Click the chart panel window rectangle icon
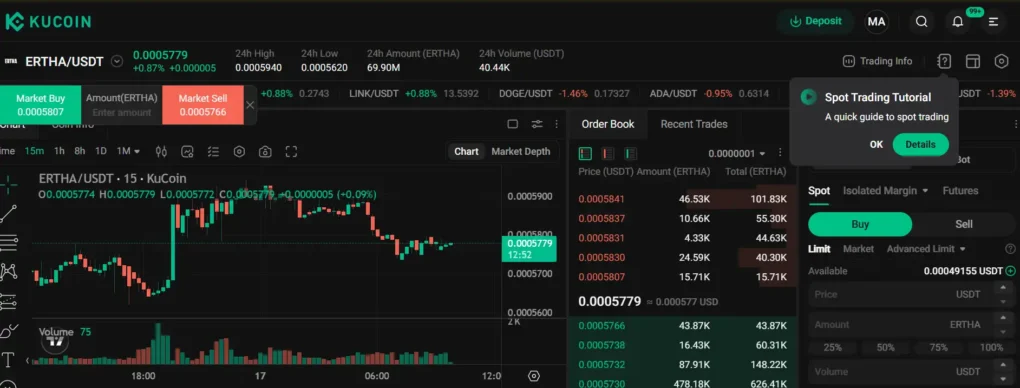Viewport: 1020px width, 388px height. (513, 124)
